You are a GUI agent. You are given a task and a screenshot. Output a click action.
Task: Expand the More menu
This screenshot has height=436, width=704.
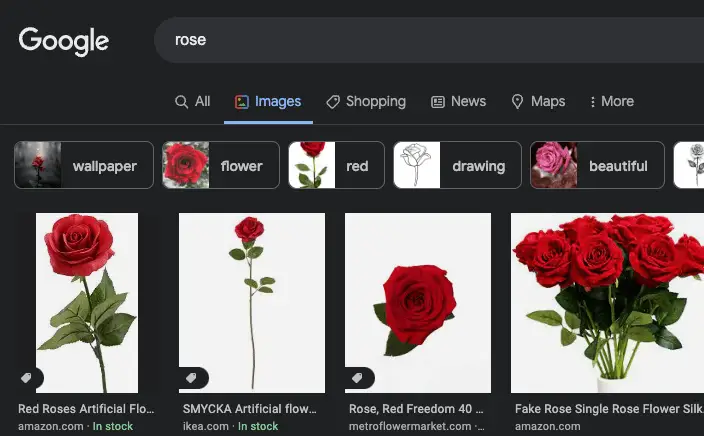point(612,101)
